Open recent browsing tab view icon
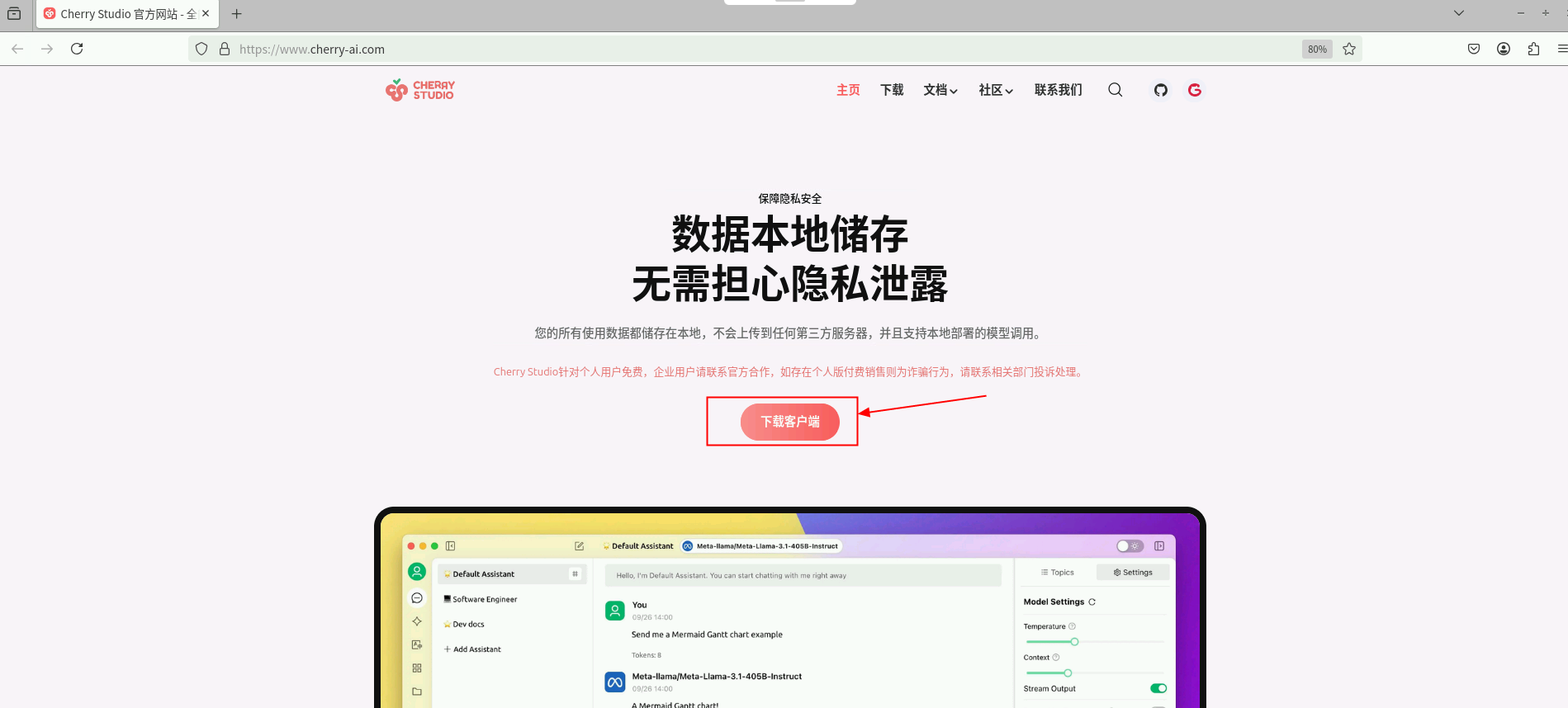Screen dimensions: 1568x708 coord(14,14)
